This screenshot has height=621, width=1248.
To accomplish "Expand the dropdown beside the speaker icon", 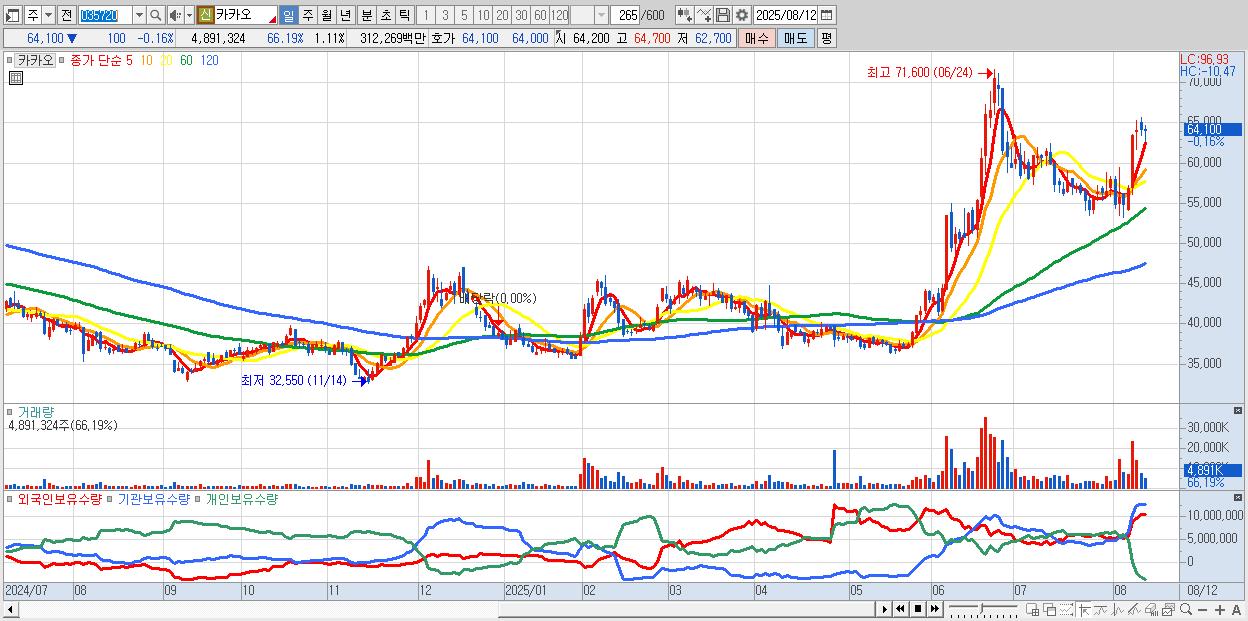I will (x=189, y=15).
